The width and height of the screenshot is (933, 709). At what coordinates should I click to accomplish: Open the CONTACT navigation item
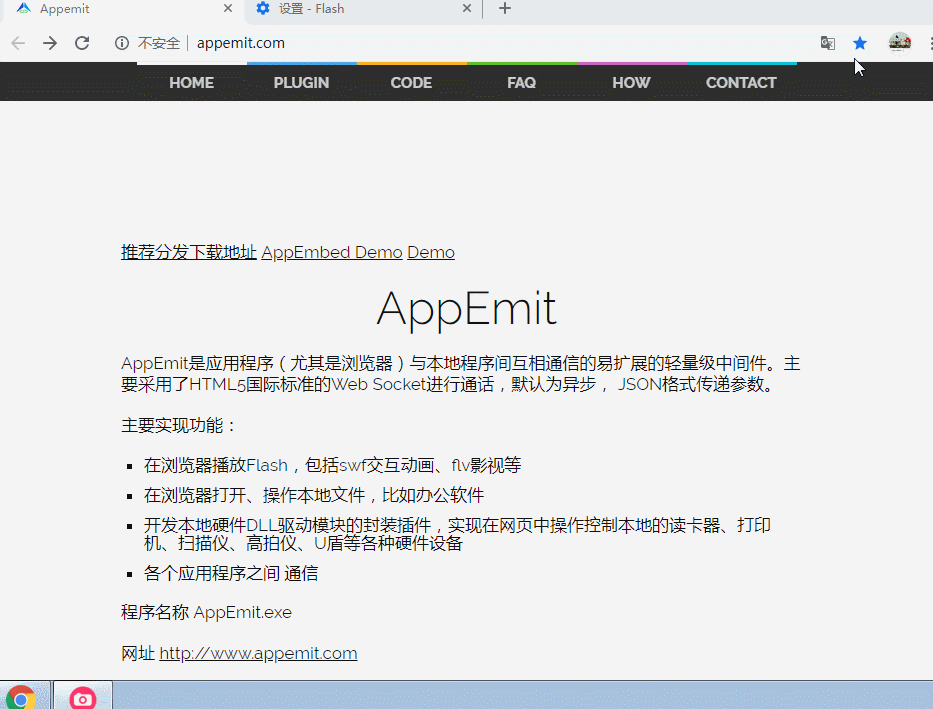[x=741, y=83]
